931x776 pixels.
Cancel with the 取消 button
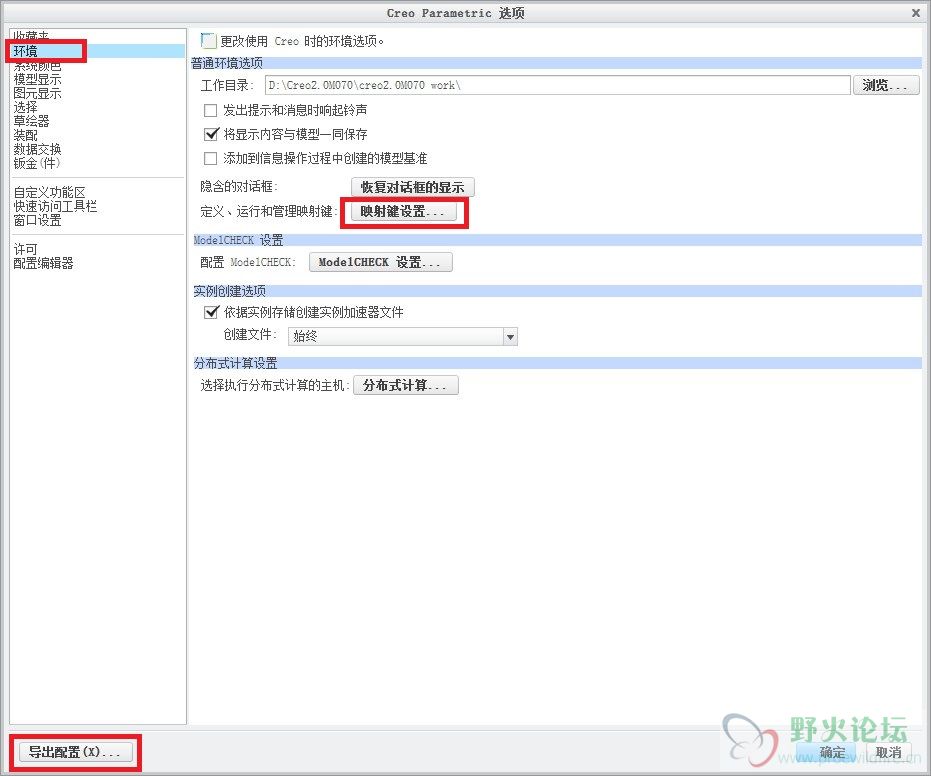(x=889, y=752)
